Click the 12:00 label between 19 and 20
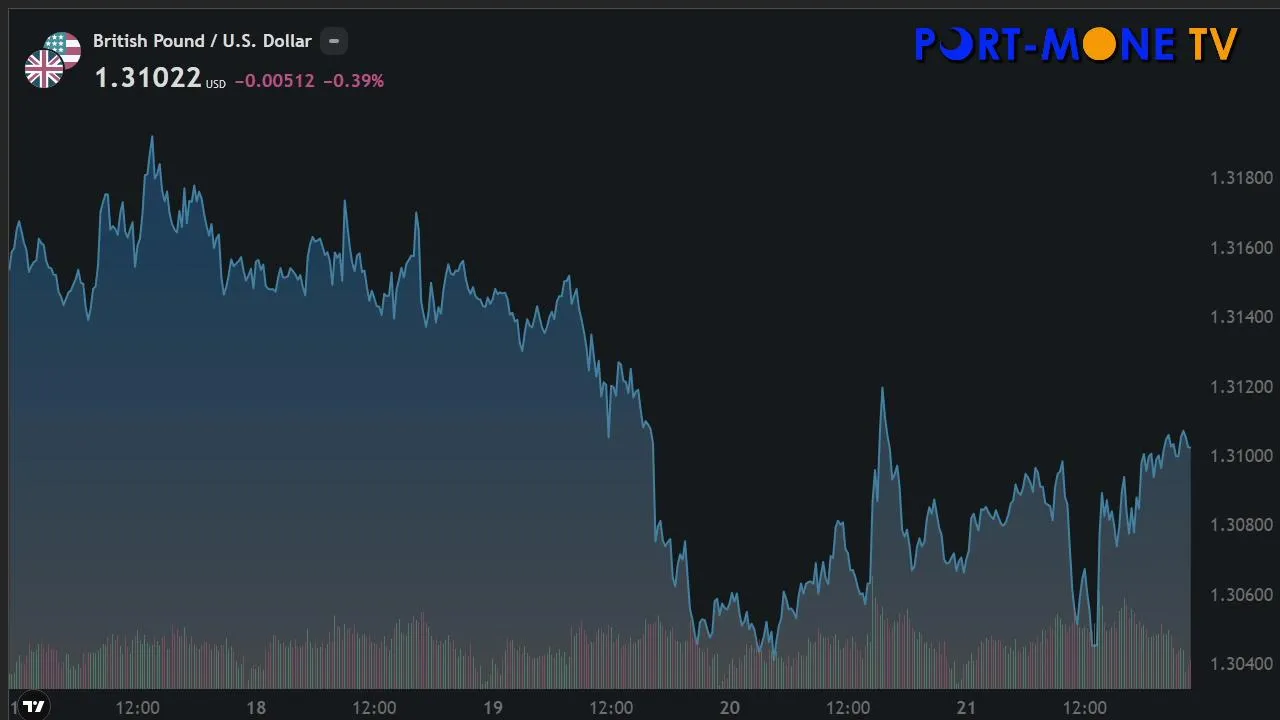The height and width of the screenshot is (720, 1280). tap(611, 708)
